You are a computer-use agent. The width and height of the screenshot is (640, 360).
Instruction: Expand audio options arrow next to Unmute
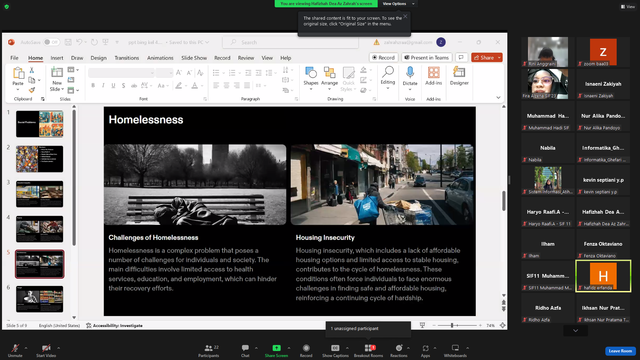point(26,348)
